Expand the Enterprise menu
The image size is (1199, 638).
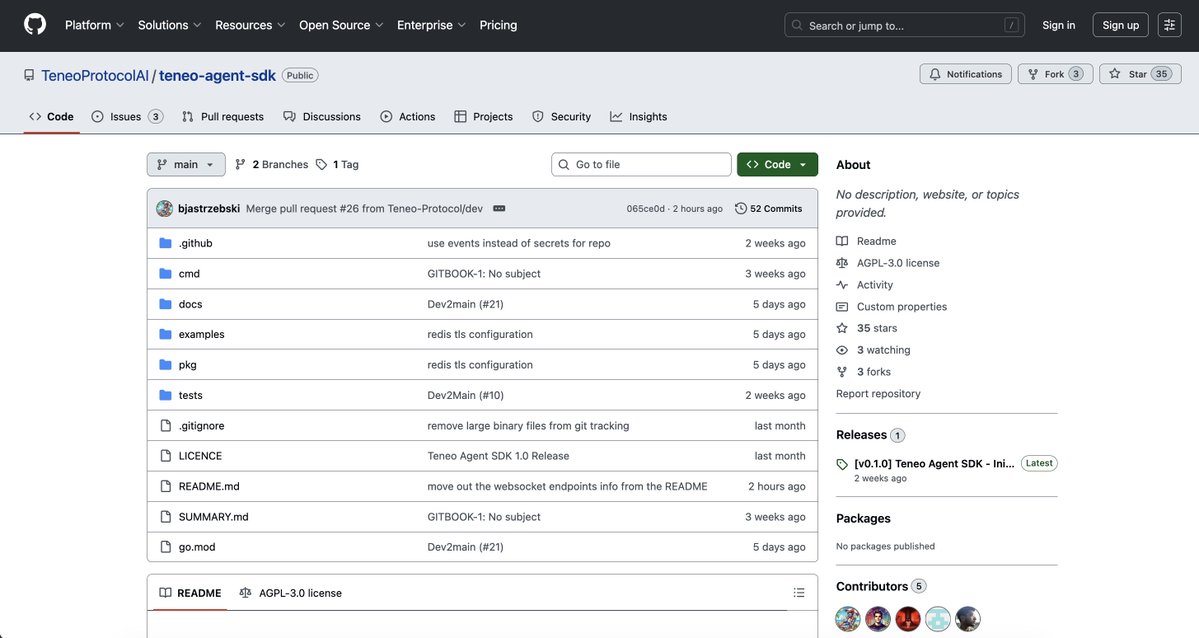click(x=431, y=25)
